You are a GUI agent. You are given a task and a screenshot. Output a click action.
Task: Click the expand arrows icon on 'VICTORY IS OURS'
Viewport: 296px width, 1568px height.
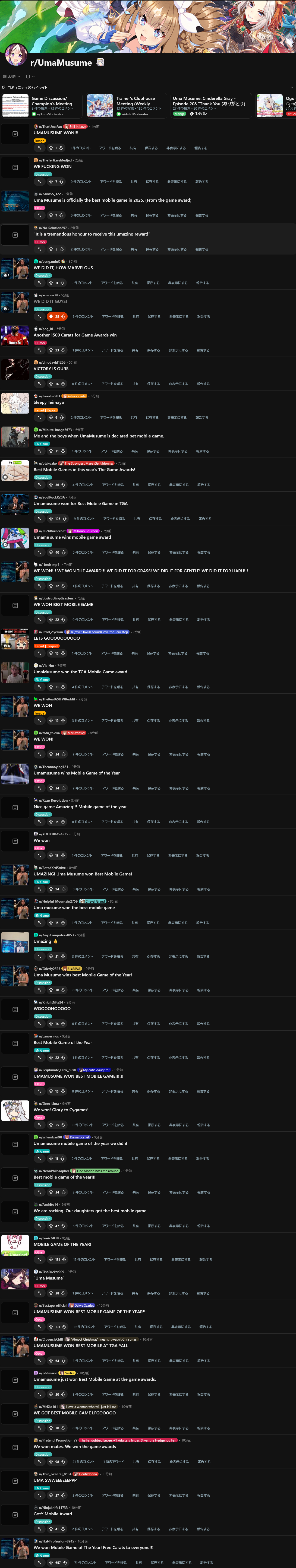tap(40, 383)
